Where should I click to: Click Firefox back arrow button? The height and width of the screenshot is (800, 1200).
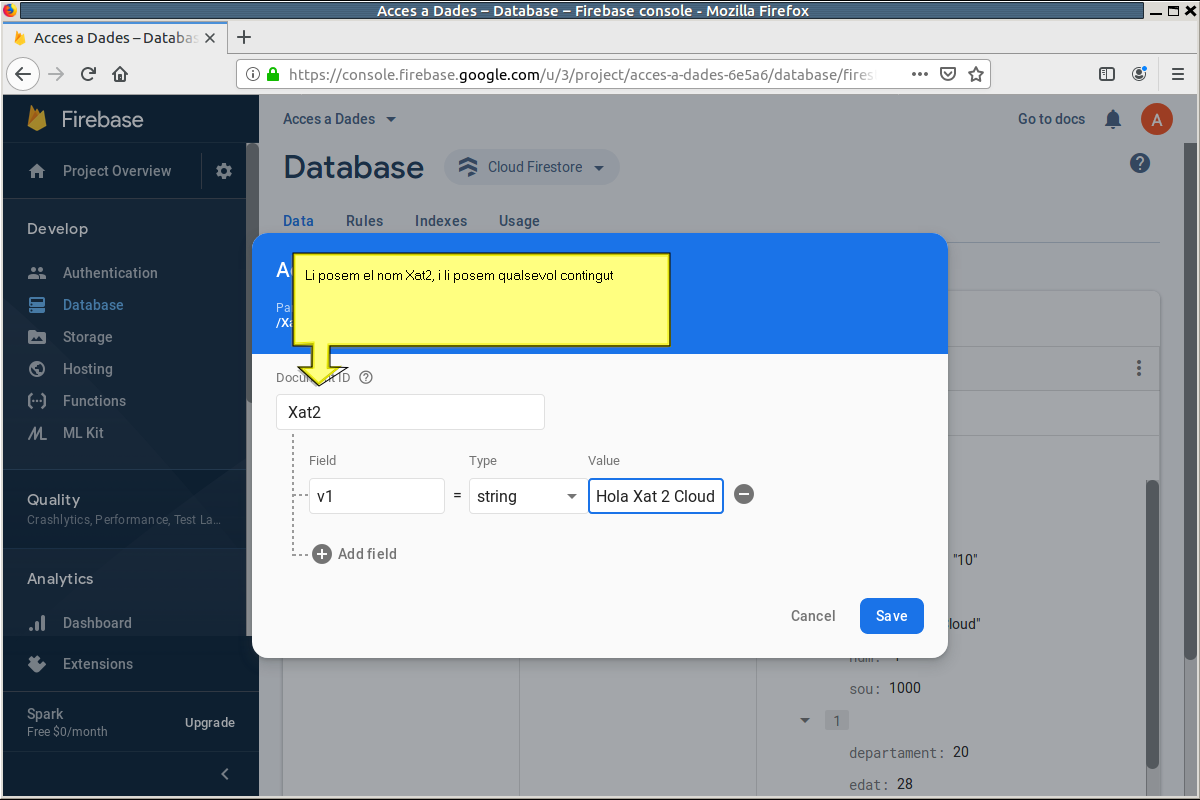click(x=24, y=74)
